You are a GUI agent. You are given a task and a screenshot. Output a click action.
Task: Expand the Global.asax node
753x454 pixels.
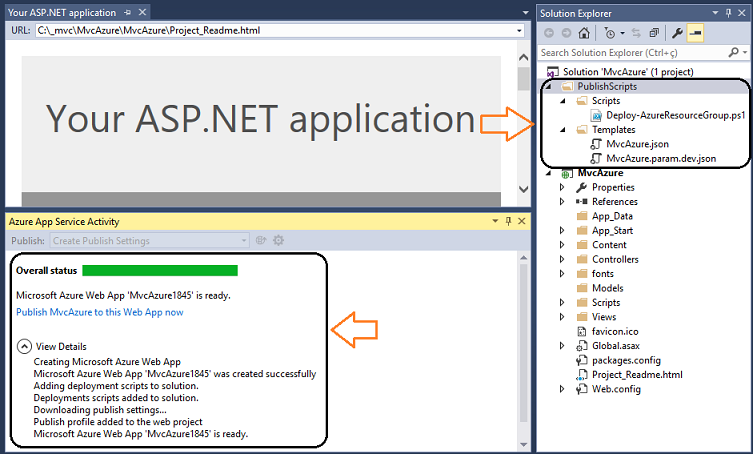(x=562, y=346)
